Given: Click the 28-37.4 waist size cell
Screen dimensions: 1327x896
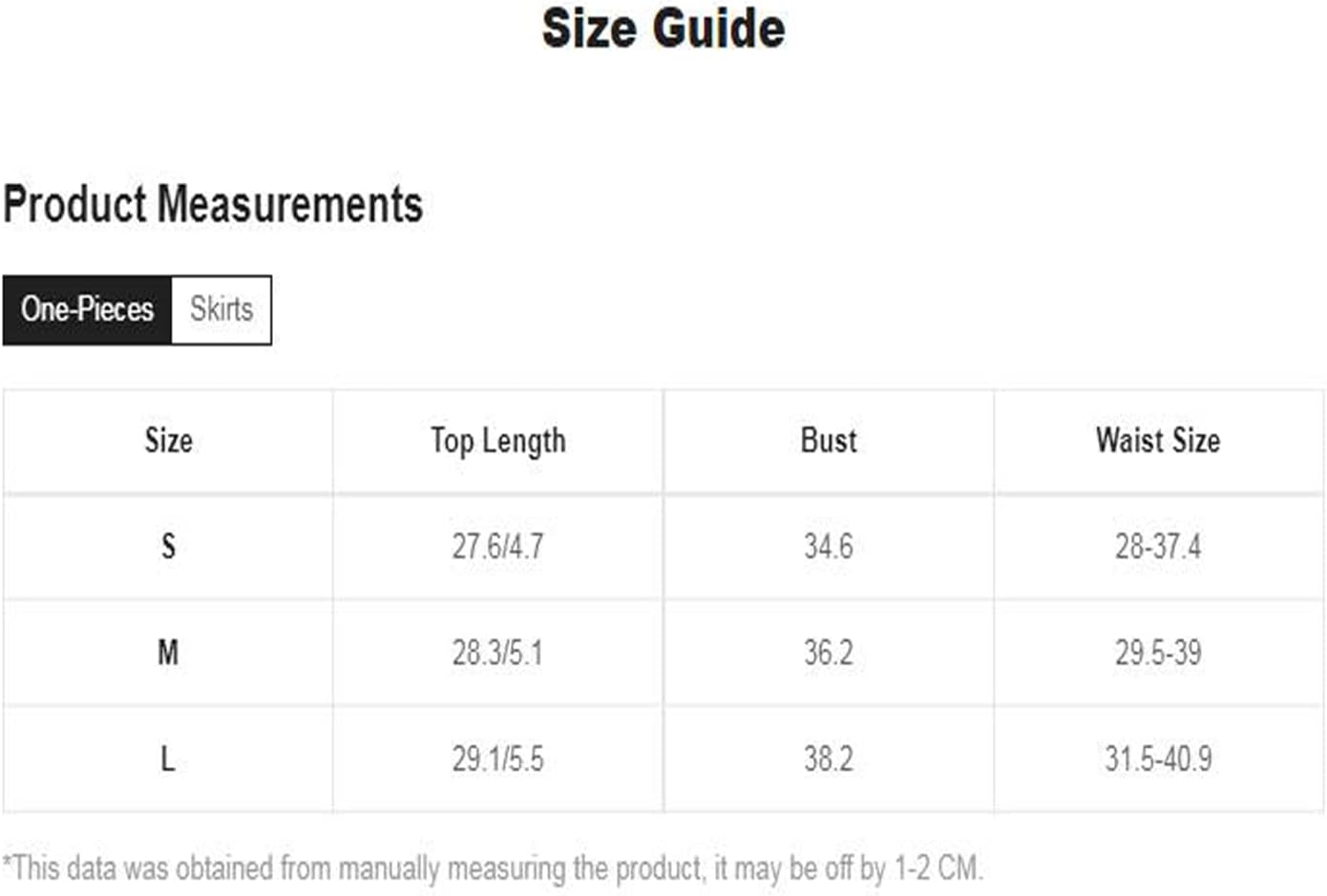Looking at the screenshot, I should click(1158, 547).
